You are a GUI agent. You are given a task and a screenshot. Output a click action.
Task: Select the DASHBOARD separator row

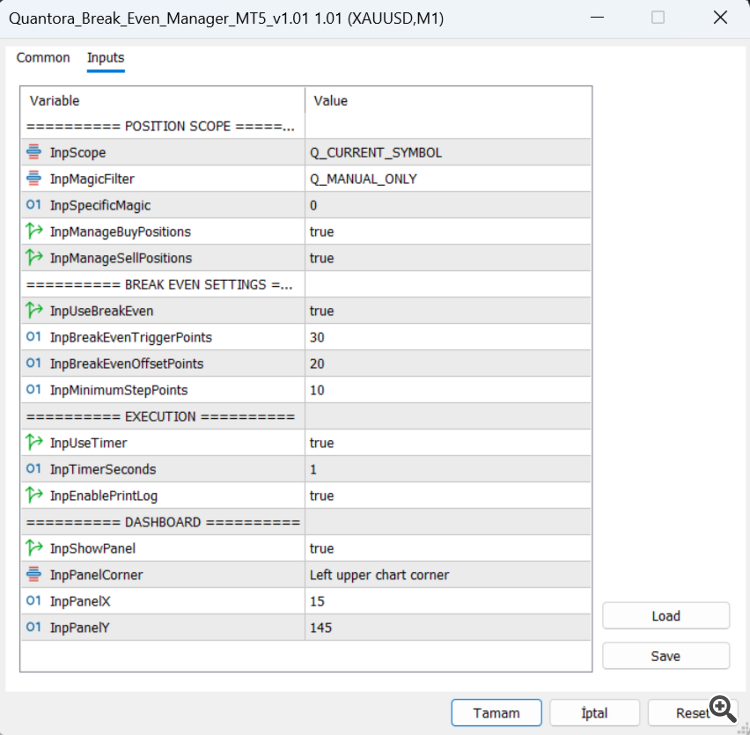(306, 522)
